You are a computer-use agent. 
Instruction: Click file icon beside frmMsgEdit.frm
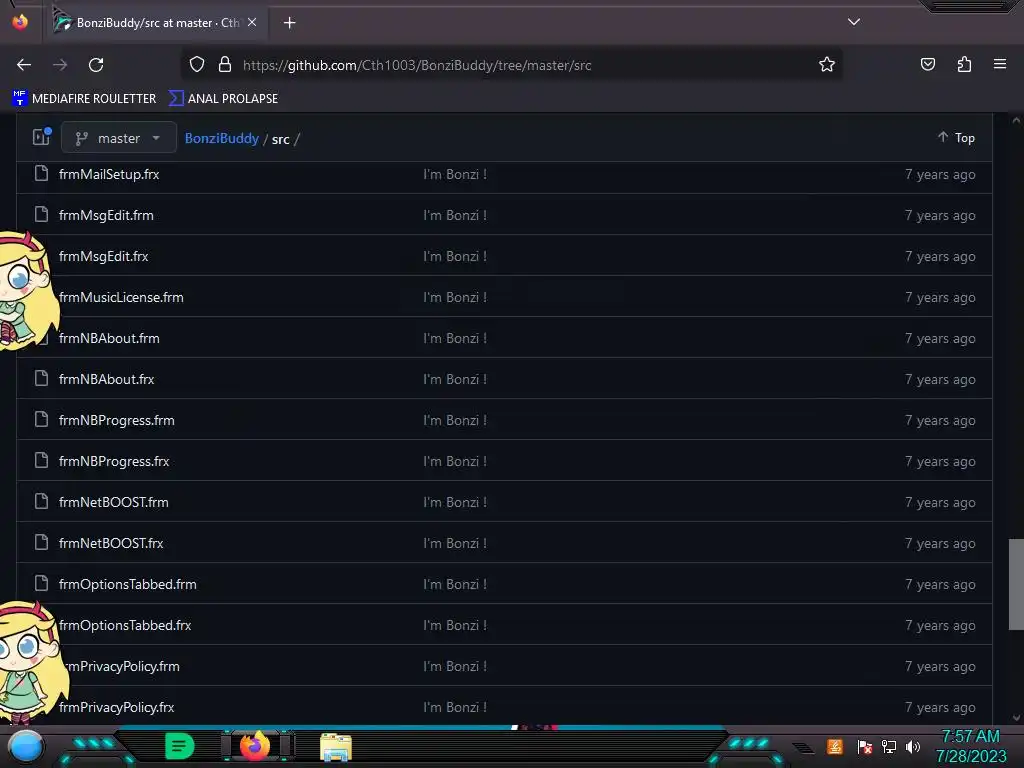pyautogui.click(x=41, y=214)
